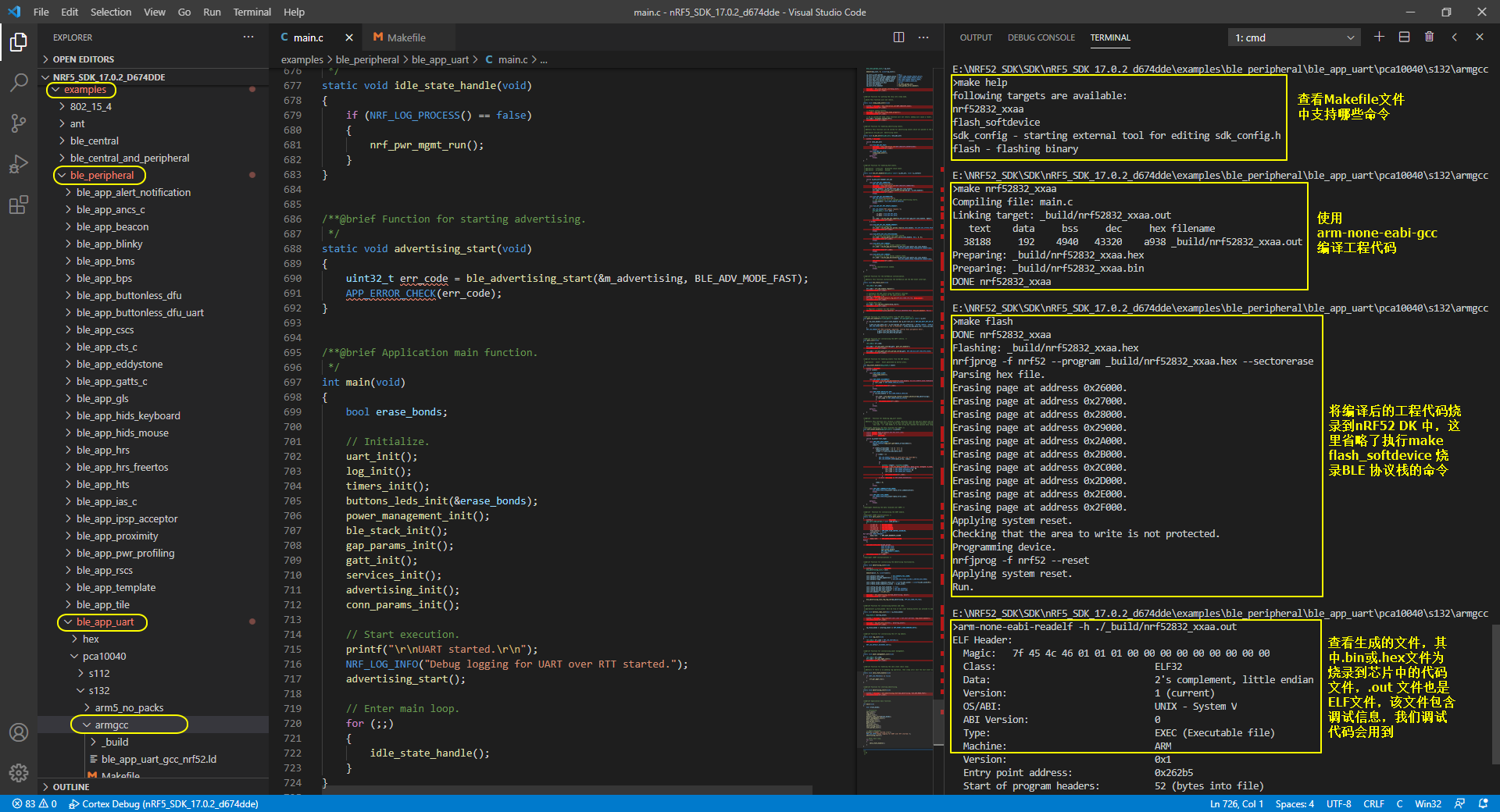Open the terminal selector dropdown '1: cmd'

[x=1294, y=37]
